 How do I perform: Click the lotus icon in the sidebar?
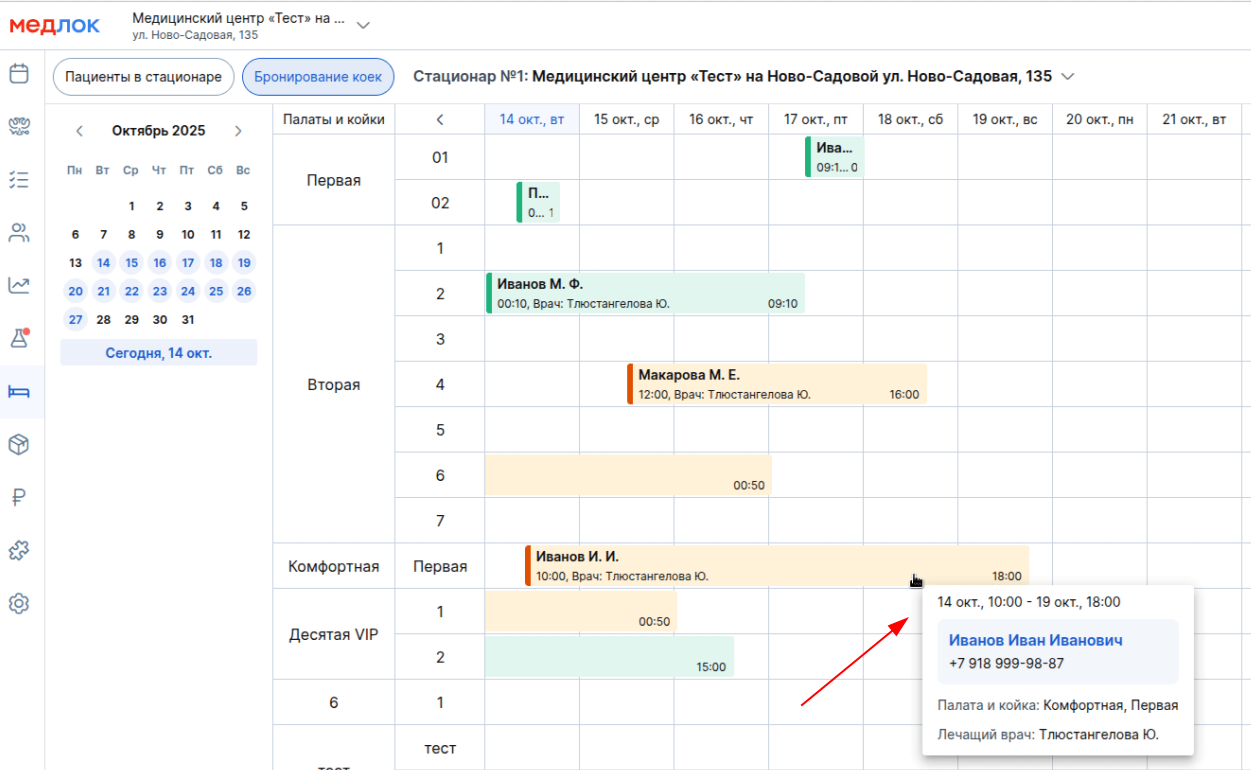click(x=19, y=127)
